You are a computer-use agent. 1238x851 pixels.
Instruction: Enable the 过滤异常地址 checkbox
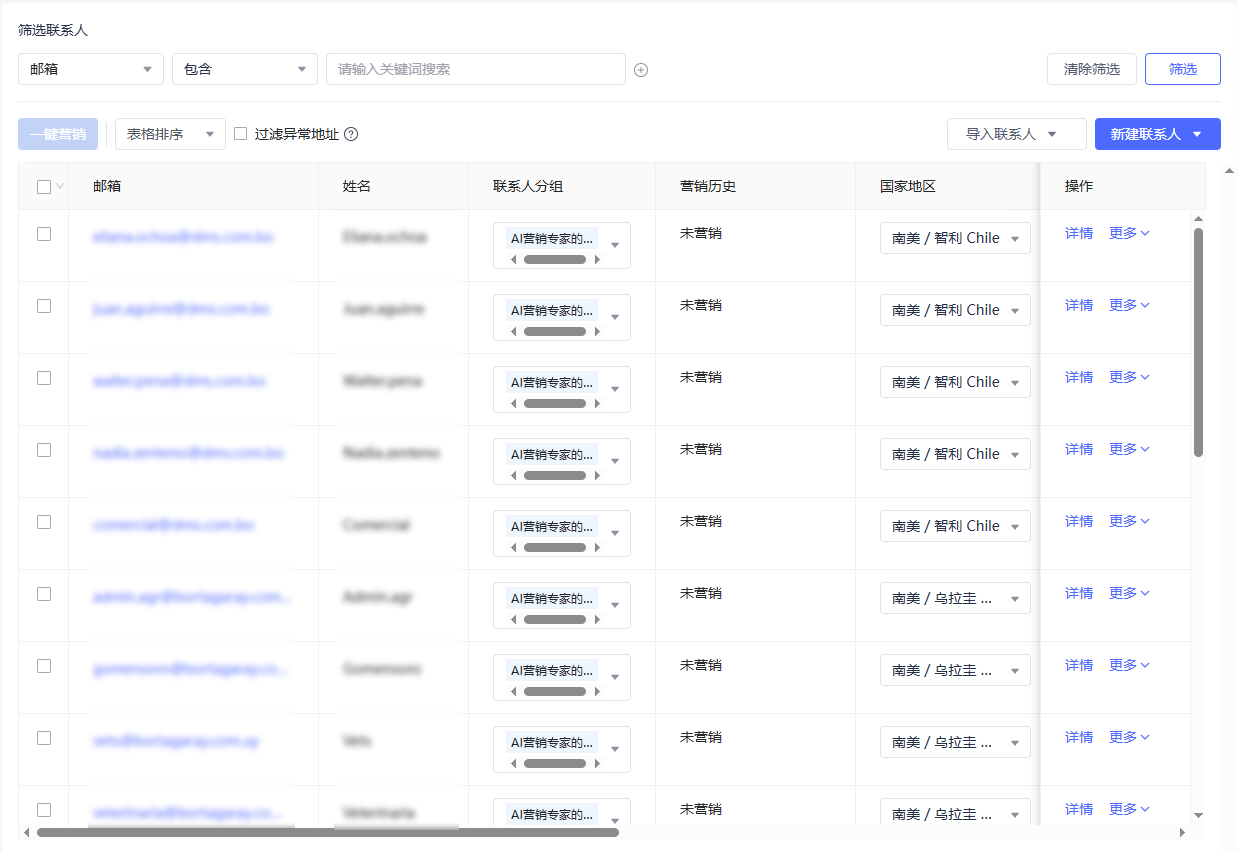[240, 133]
